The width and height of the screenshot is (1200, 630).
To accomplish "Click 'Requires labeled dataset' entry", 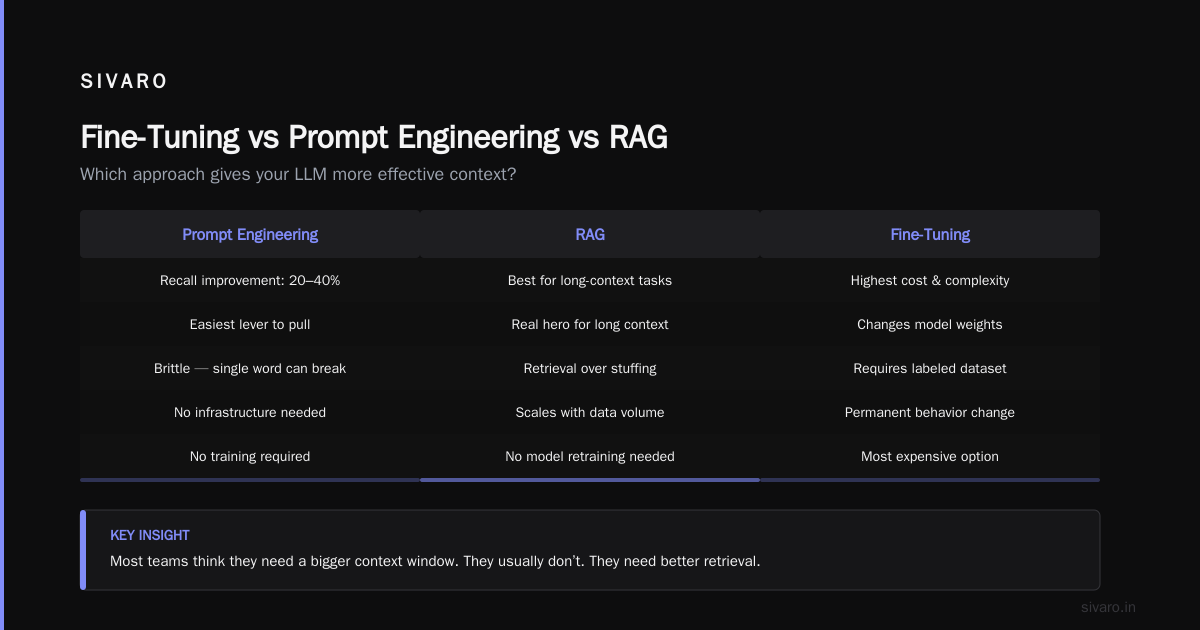I will [930, 368].
